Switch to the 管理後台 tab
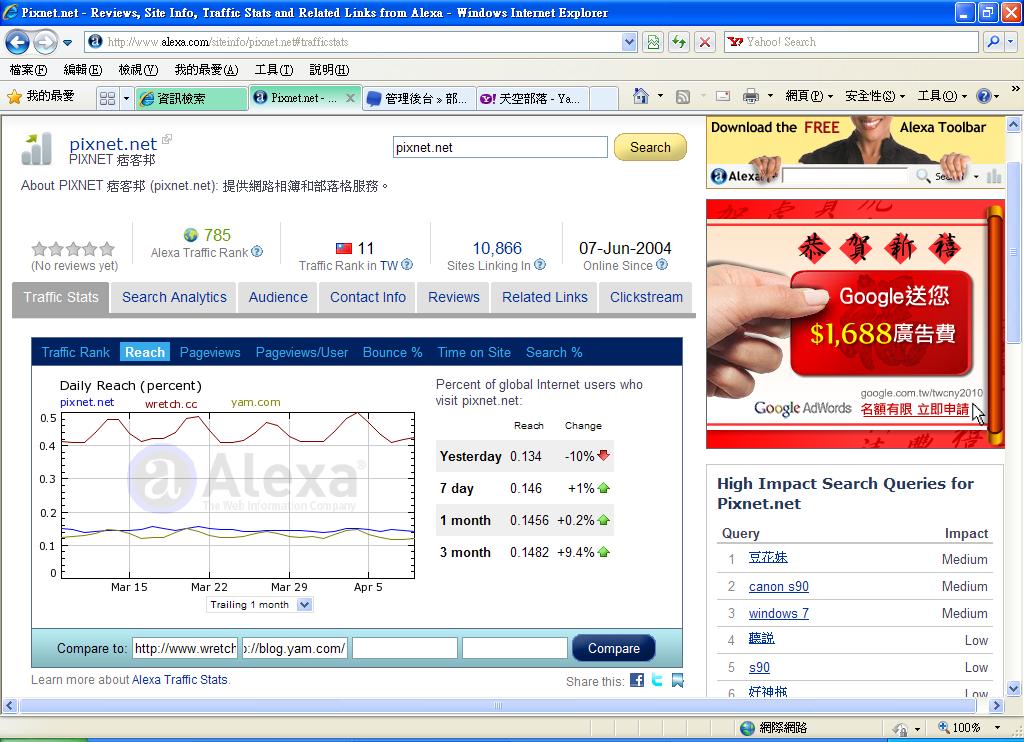 [x=419, y=99]
